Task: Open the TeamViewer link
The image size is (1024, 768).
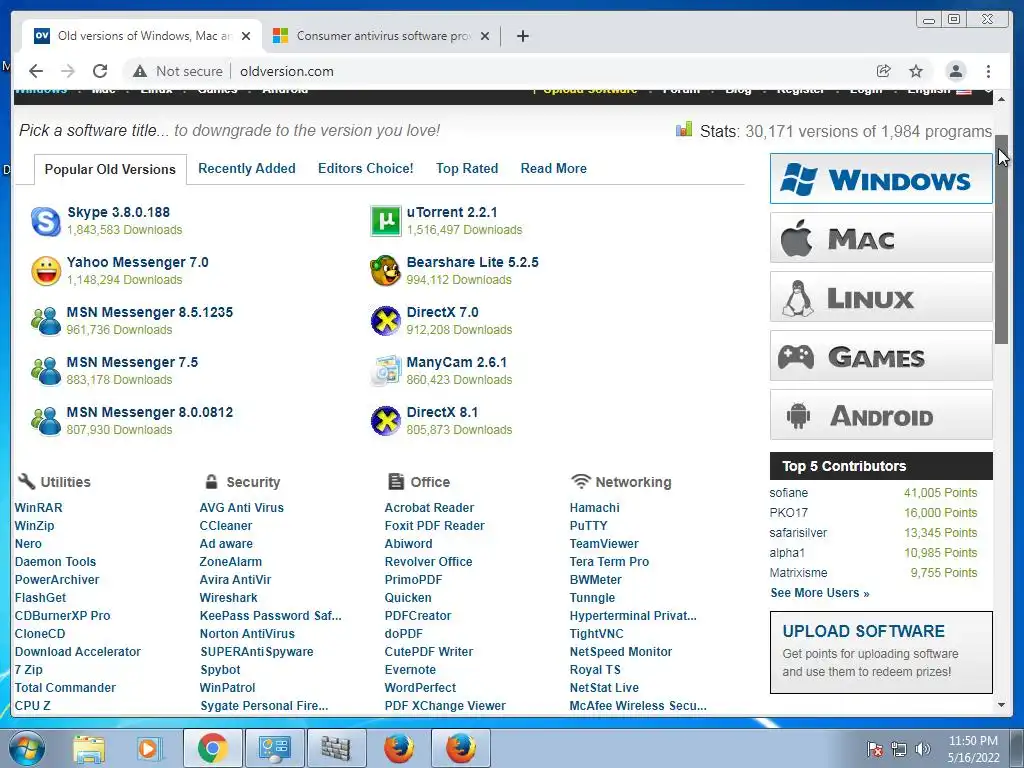Action: pos(604,543)
